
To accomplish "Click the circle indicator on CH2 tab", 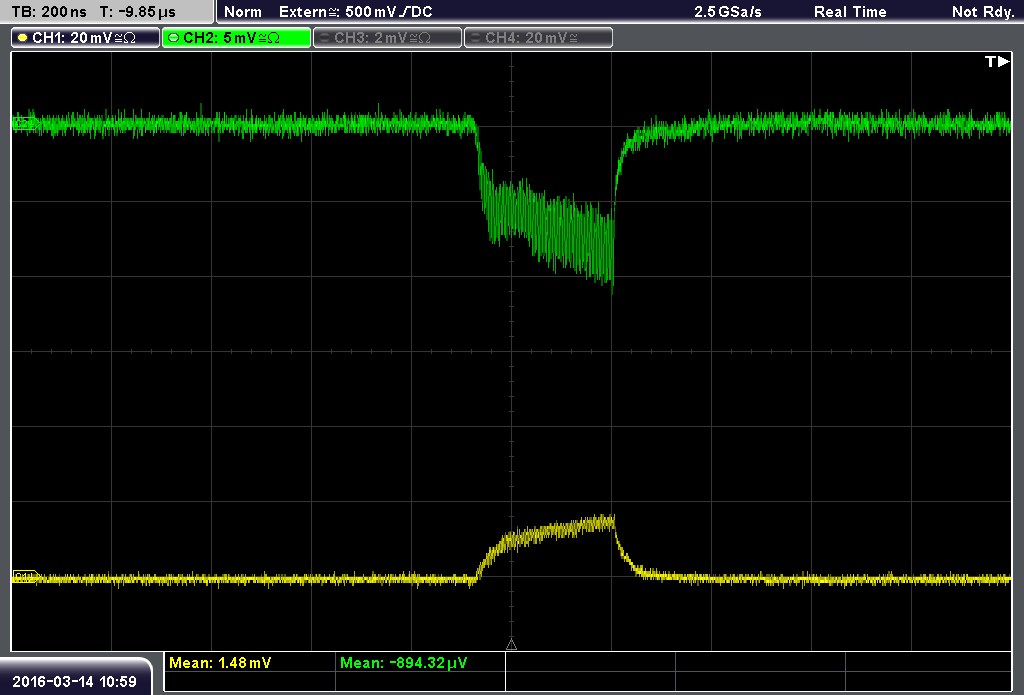I will tap(173, 38).
